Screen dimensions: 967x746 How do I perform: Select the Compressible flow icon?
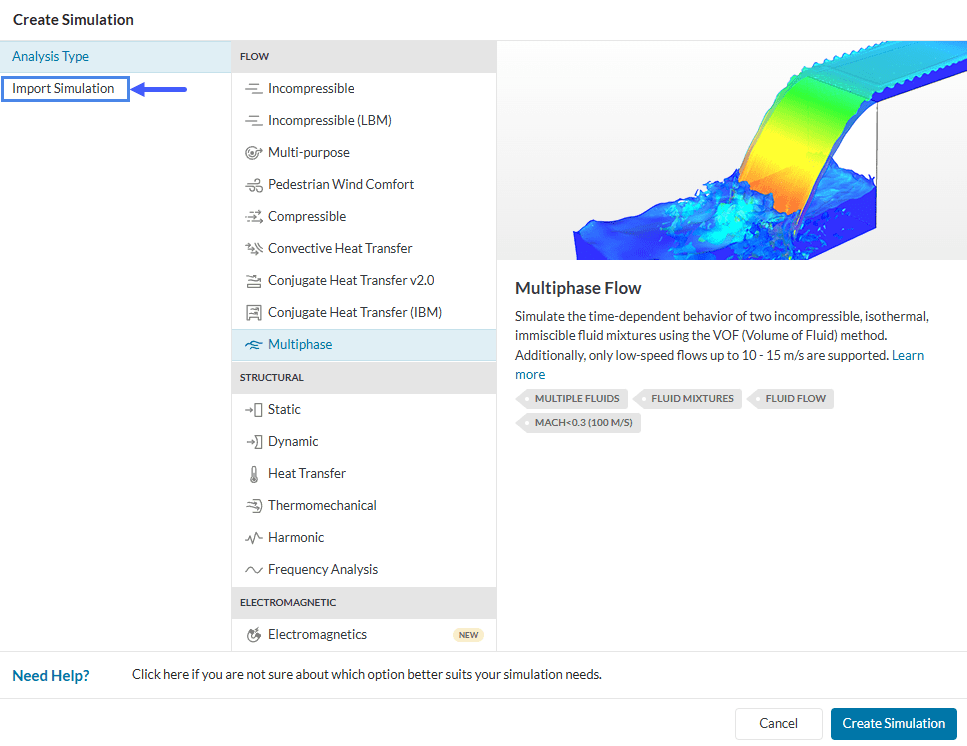(253, 217)
